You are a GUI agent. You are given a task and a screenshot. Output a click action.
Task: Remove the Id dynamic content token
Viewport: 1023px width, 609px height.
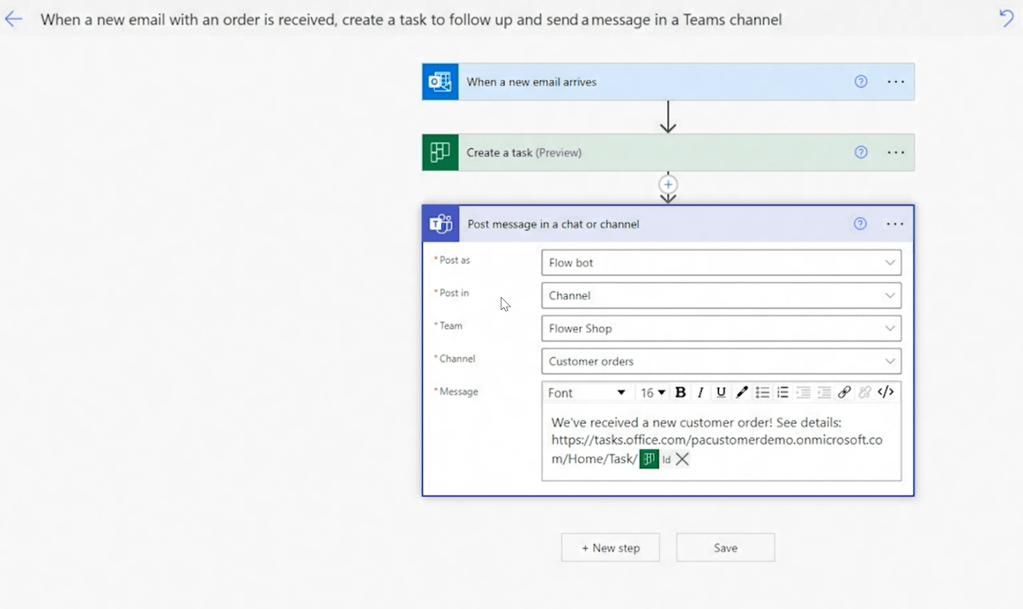682,459
